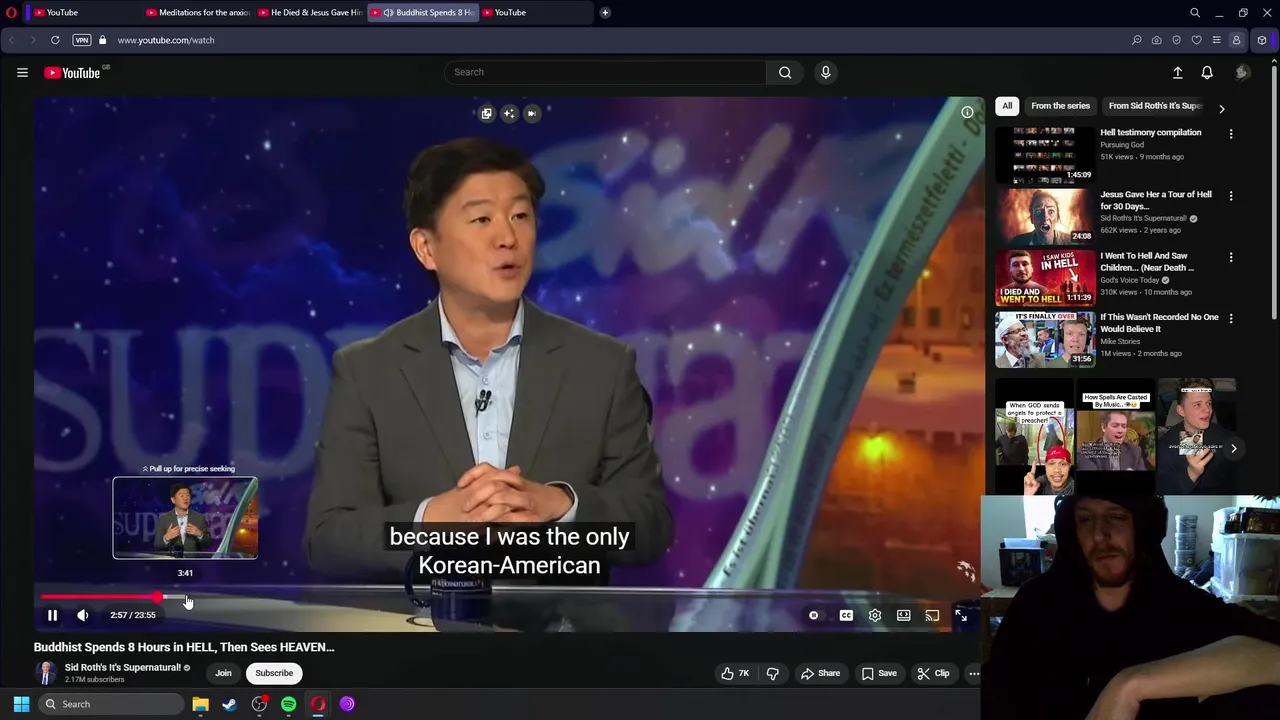Viewport: 1280px width, 720px height.
Task: Start voice search with microphone icon
Action: (825, 72)
